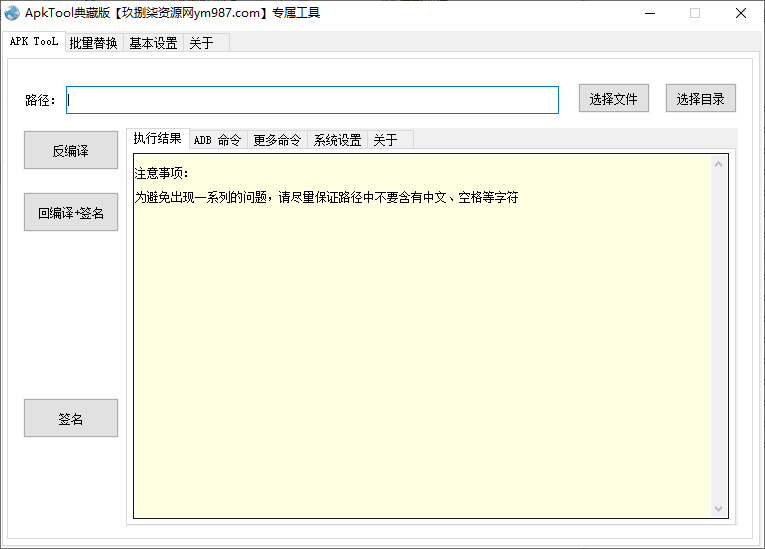Click the results scrollbar down arrow
765x549 pixels.
coord(718,508)
